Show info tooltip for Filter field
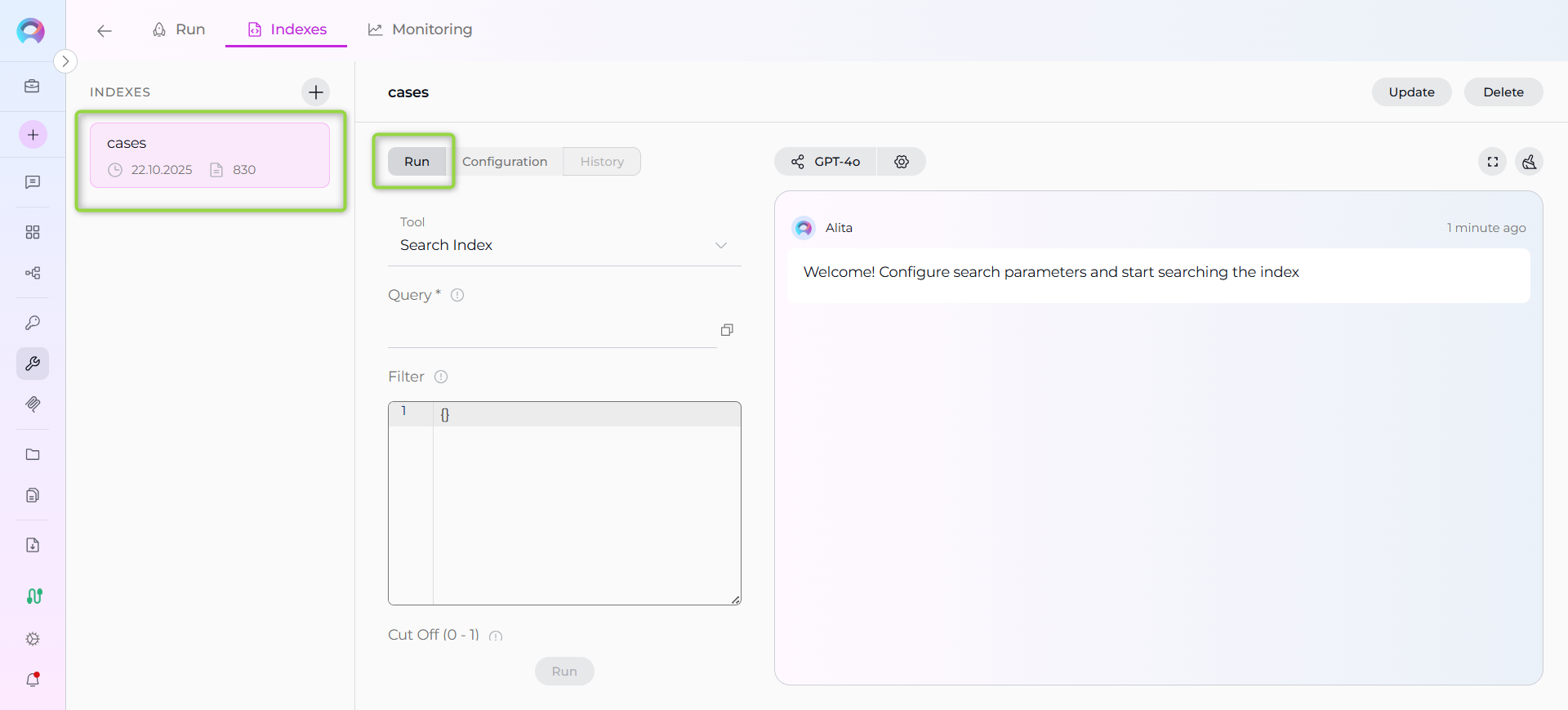 (x=441, y=377)
